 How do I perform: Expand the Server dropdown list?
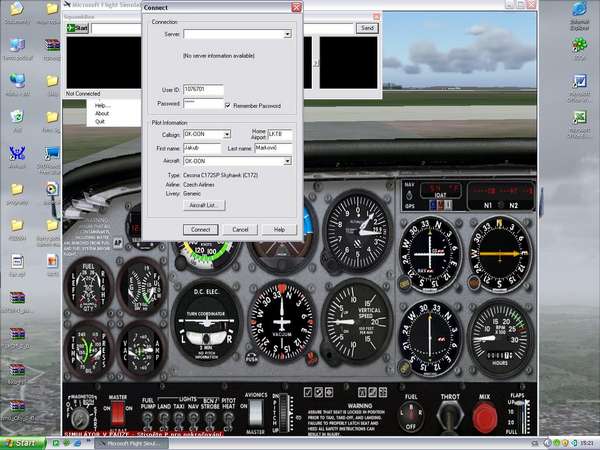click(286, 34)
